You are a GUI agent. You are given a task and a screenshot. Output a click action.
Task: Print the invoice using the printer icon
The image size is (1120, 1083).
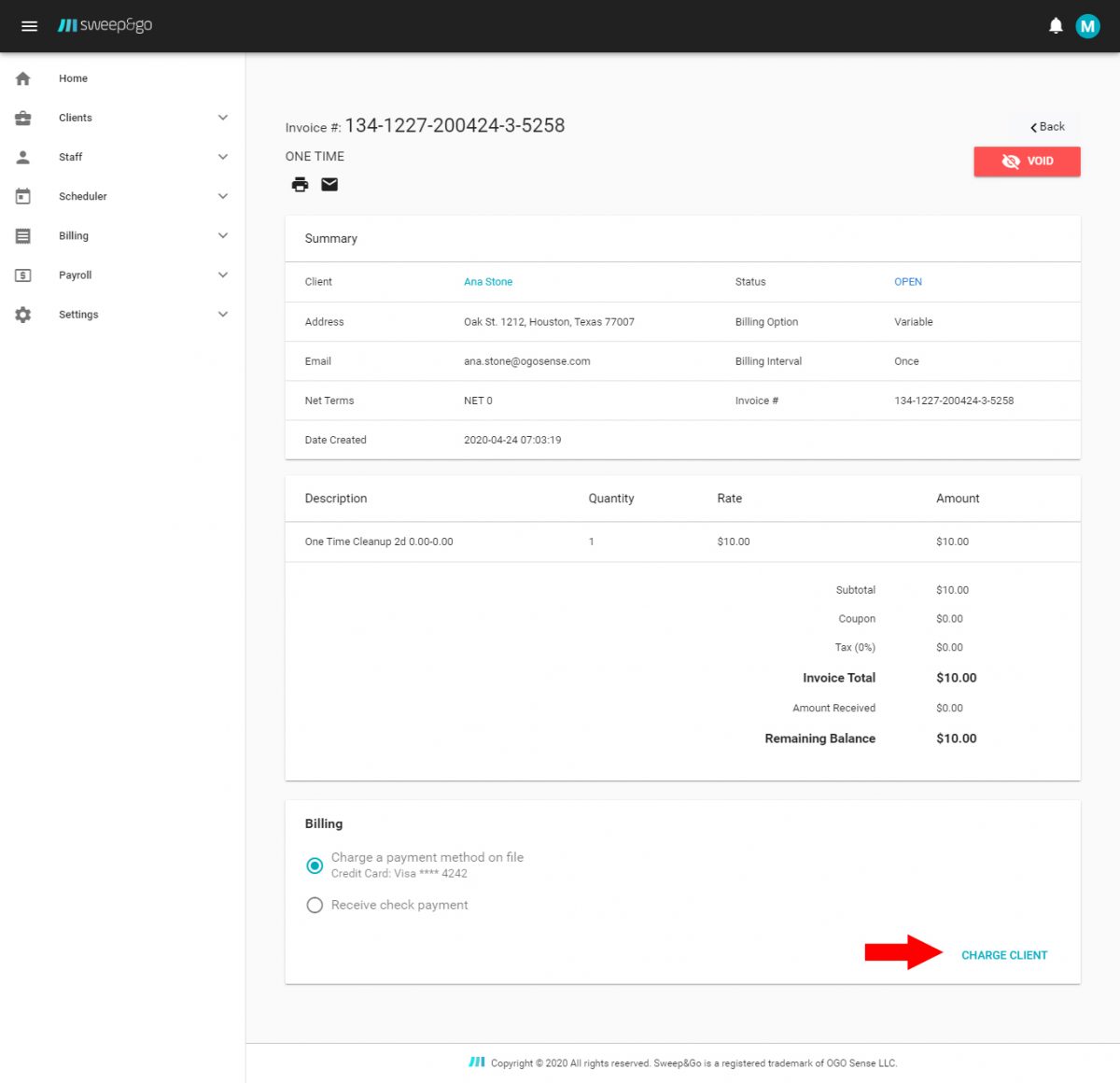pyautogui.click(x=300, y=184)
